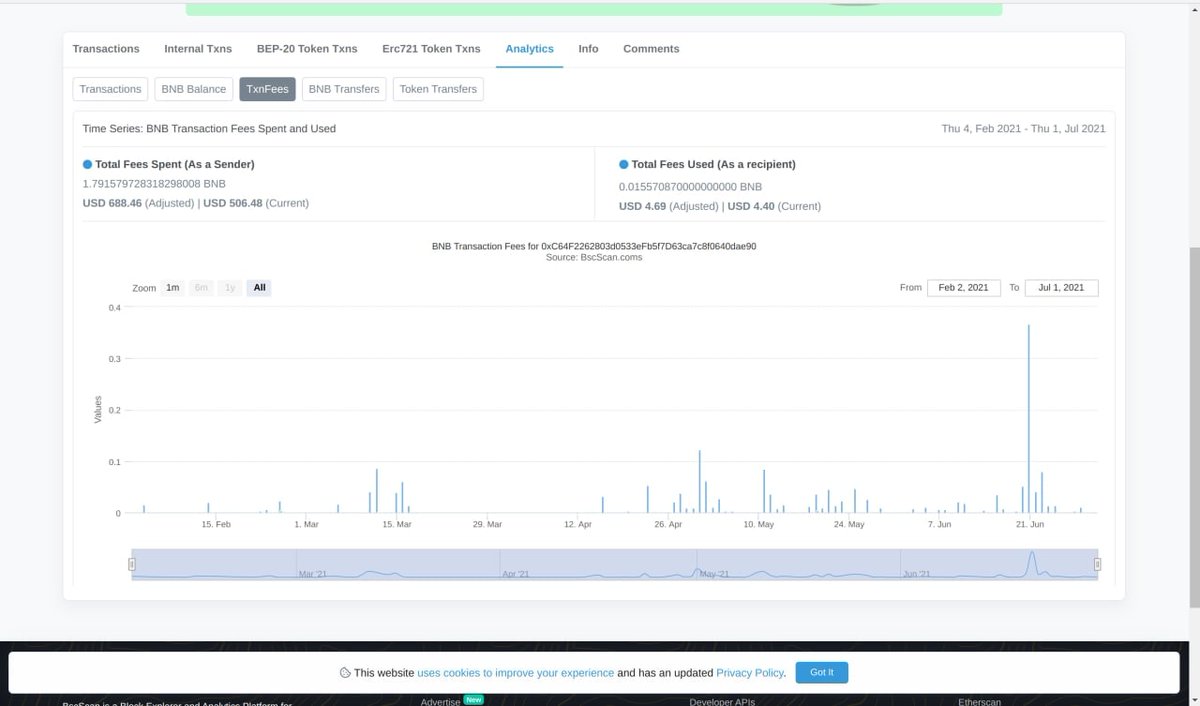1200x706 pixels.
Task: Click the chart title with address
Action: coord(594,246)
